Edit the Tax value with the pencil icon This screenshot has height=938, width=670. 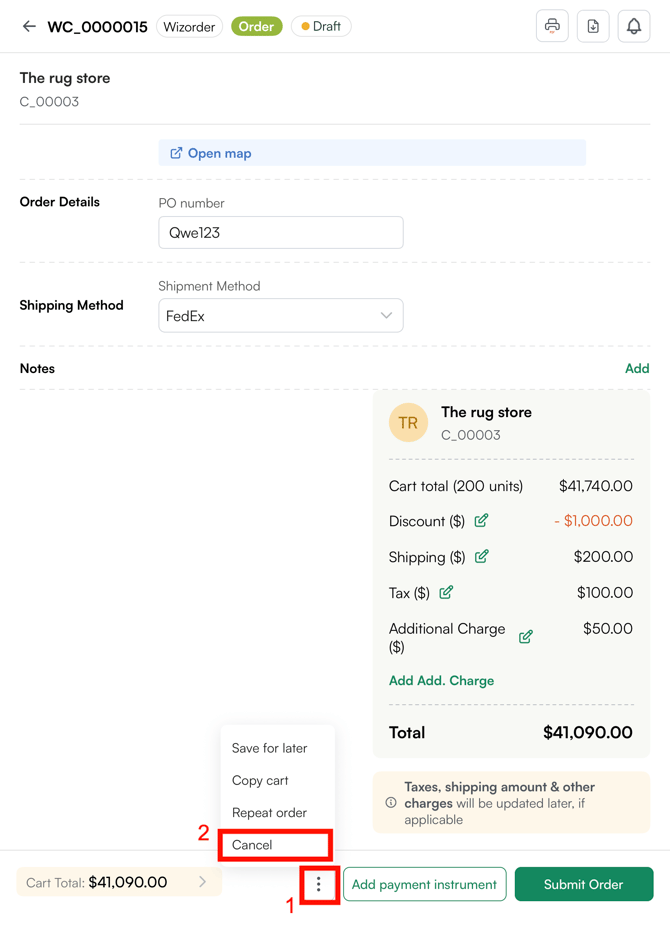pyautogui.click(x=447, y=592)
